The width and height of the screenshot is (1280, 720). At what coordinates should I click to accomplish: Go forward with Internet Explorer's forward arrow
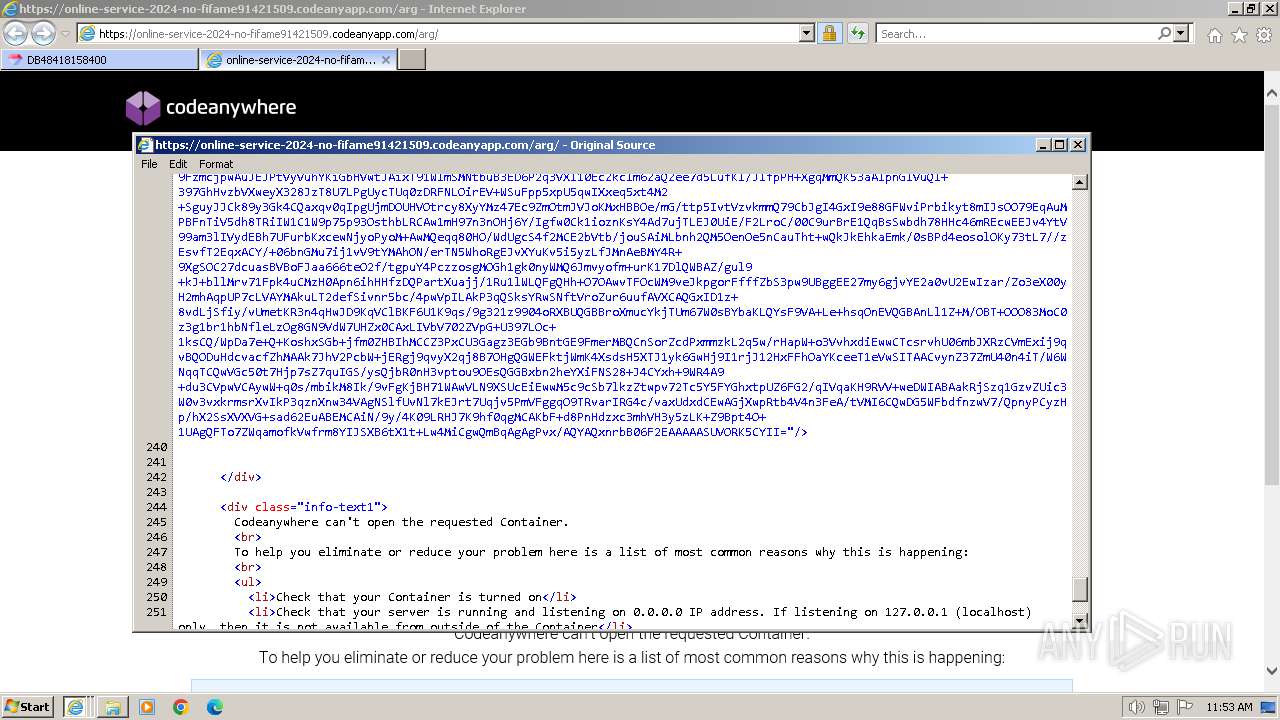pos(43,33)
